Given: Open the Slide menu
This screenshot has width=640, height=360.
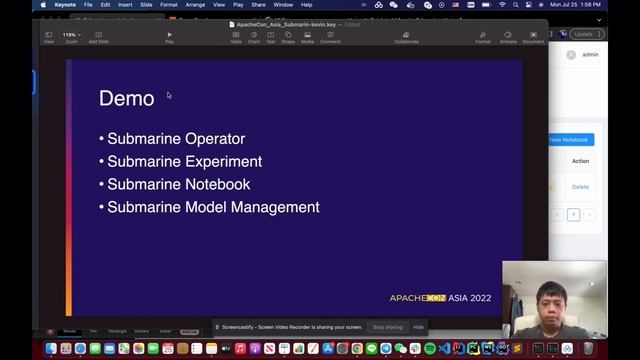Looking at the screenshot, I should (x=146, y=5).
